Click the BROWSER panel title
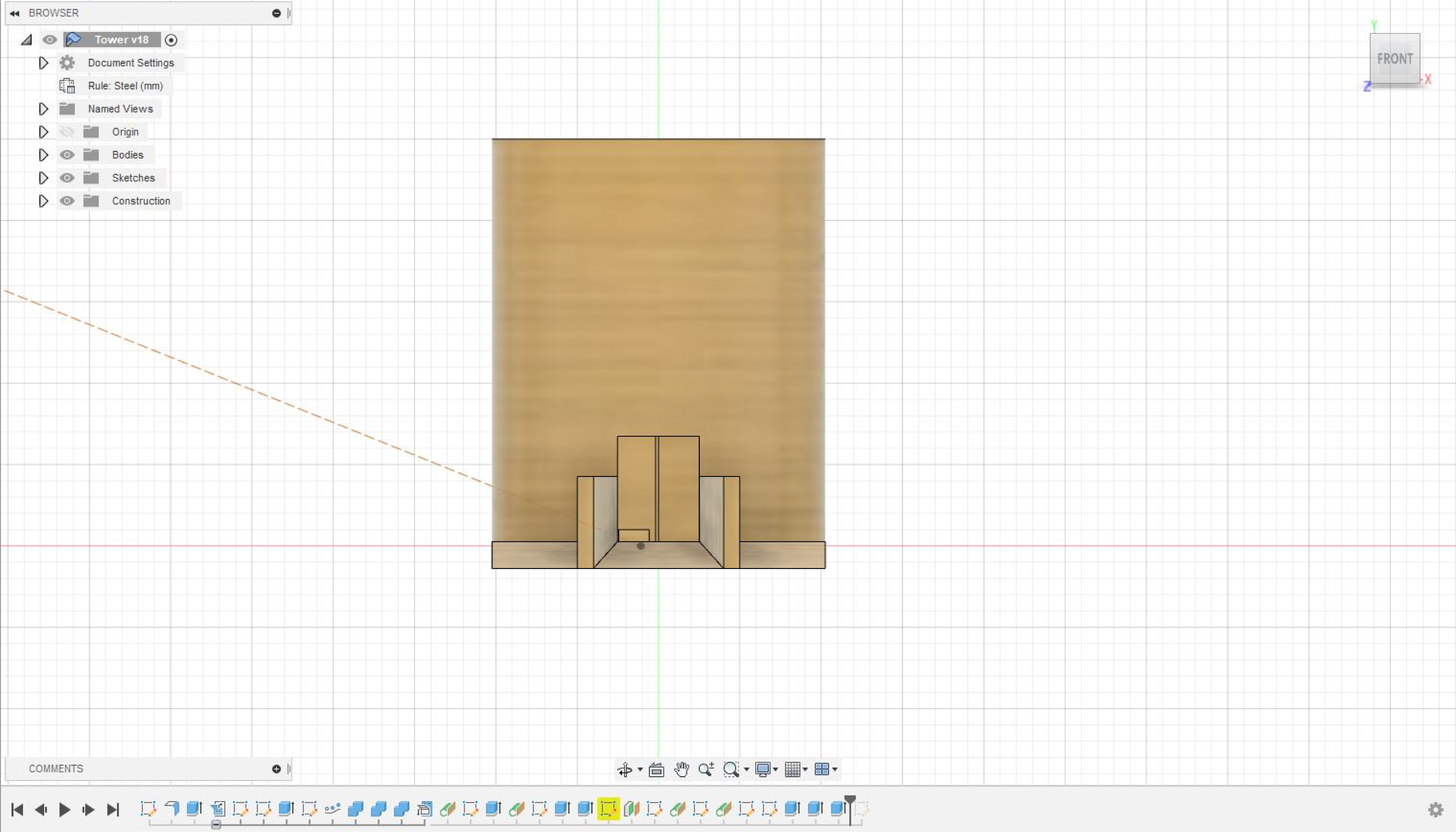This screenshot has height=832, width=1456. [54, 13]
